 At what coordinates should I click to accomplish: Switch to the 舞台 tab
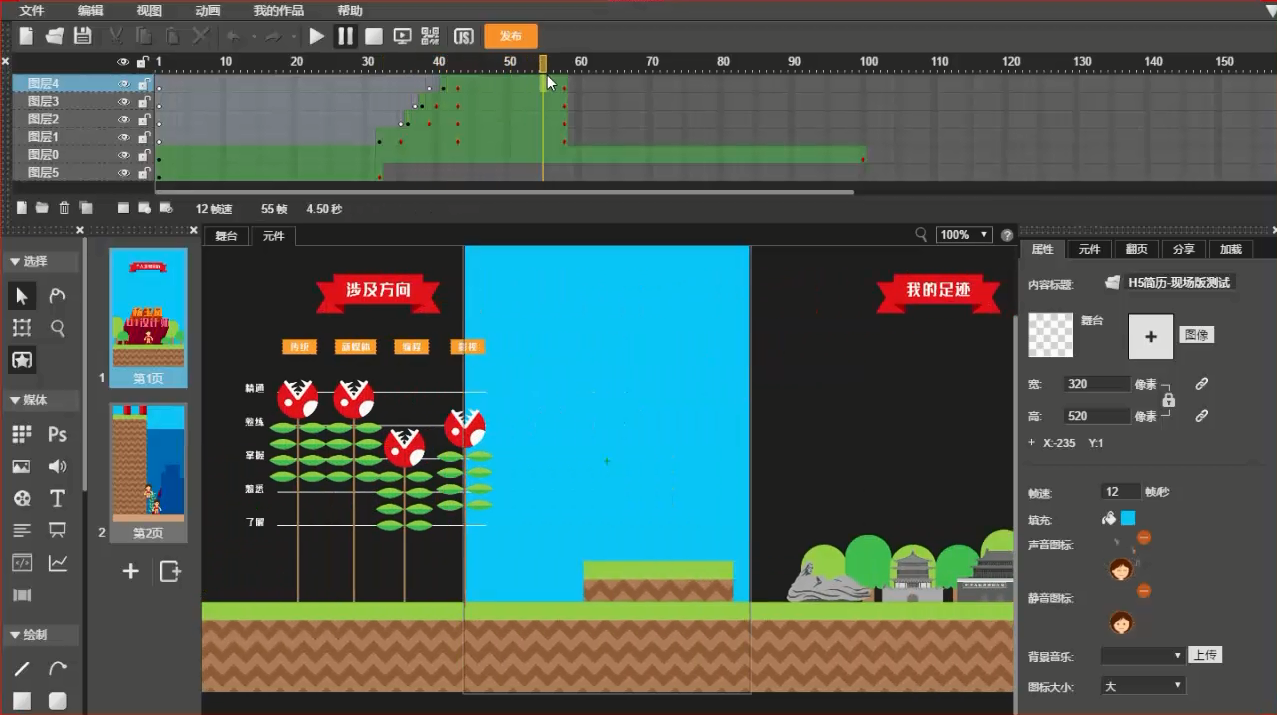pyautogui.click(x=227, y=236)
